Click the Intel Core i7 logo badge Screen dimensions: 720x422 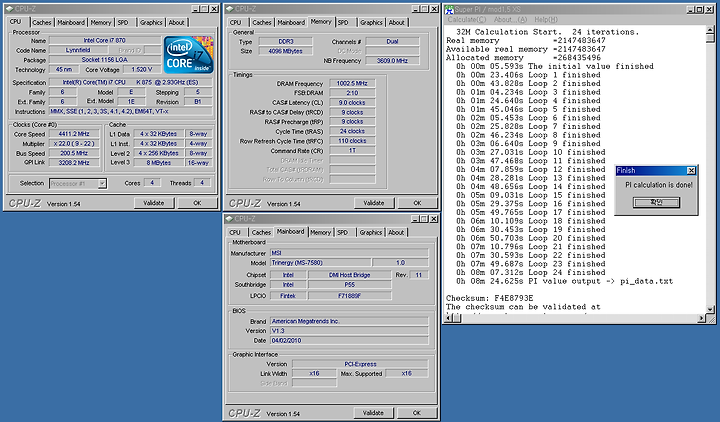coord(188,55)
